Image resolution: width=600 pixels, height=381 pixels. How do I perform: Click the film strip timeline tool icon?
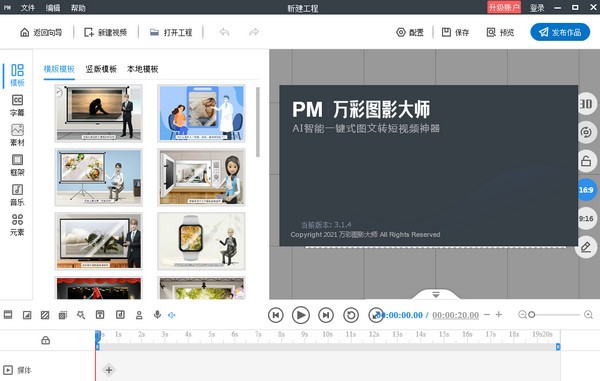click(x=8, y=315)
